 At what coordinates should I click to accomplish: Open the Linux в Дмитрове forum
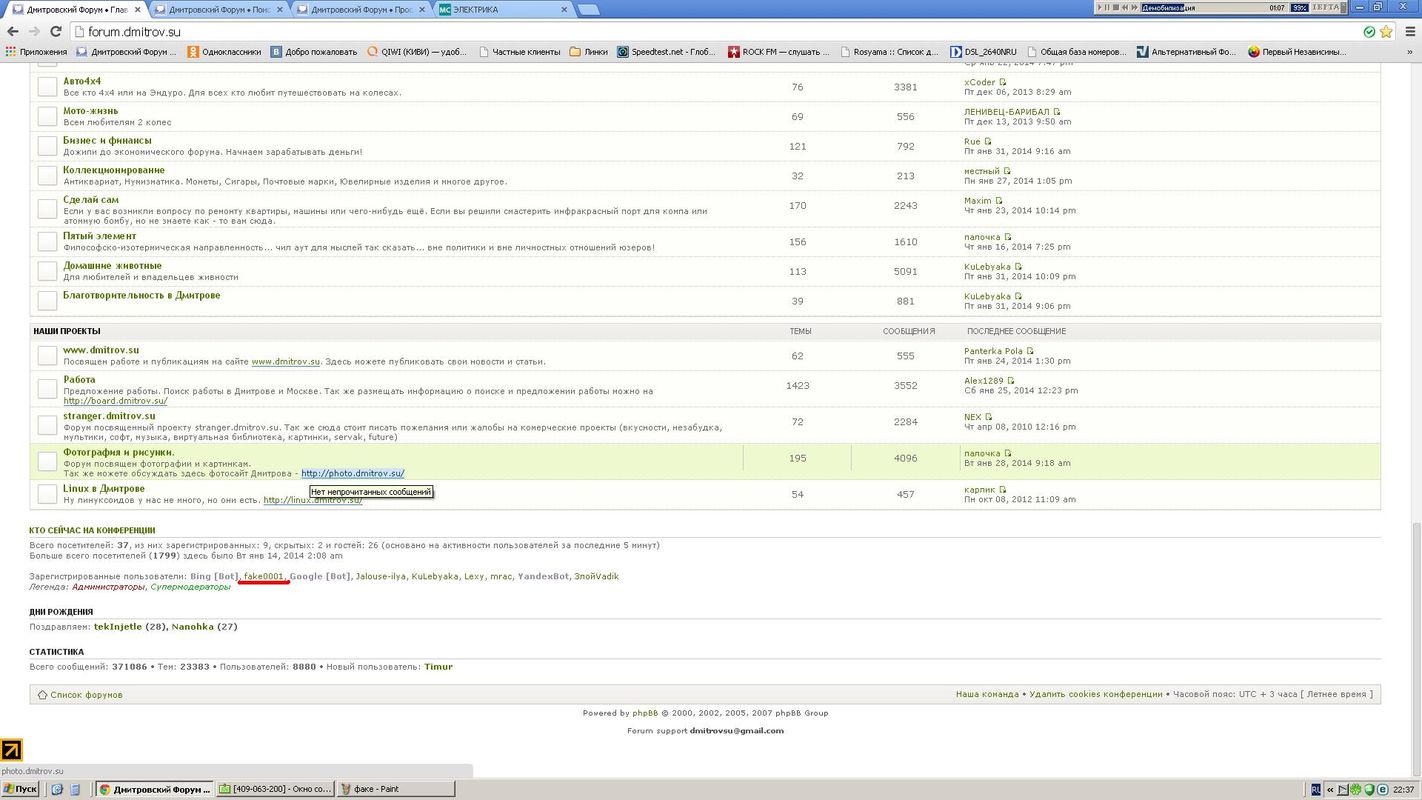[x=104, y=489]
